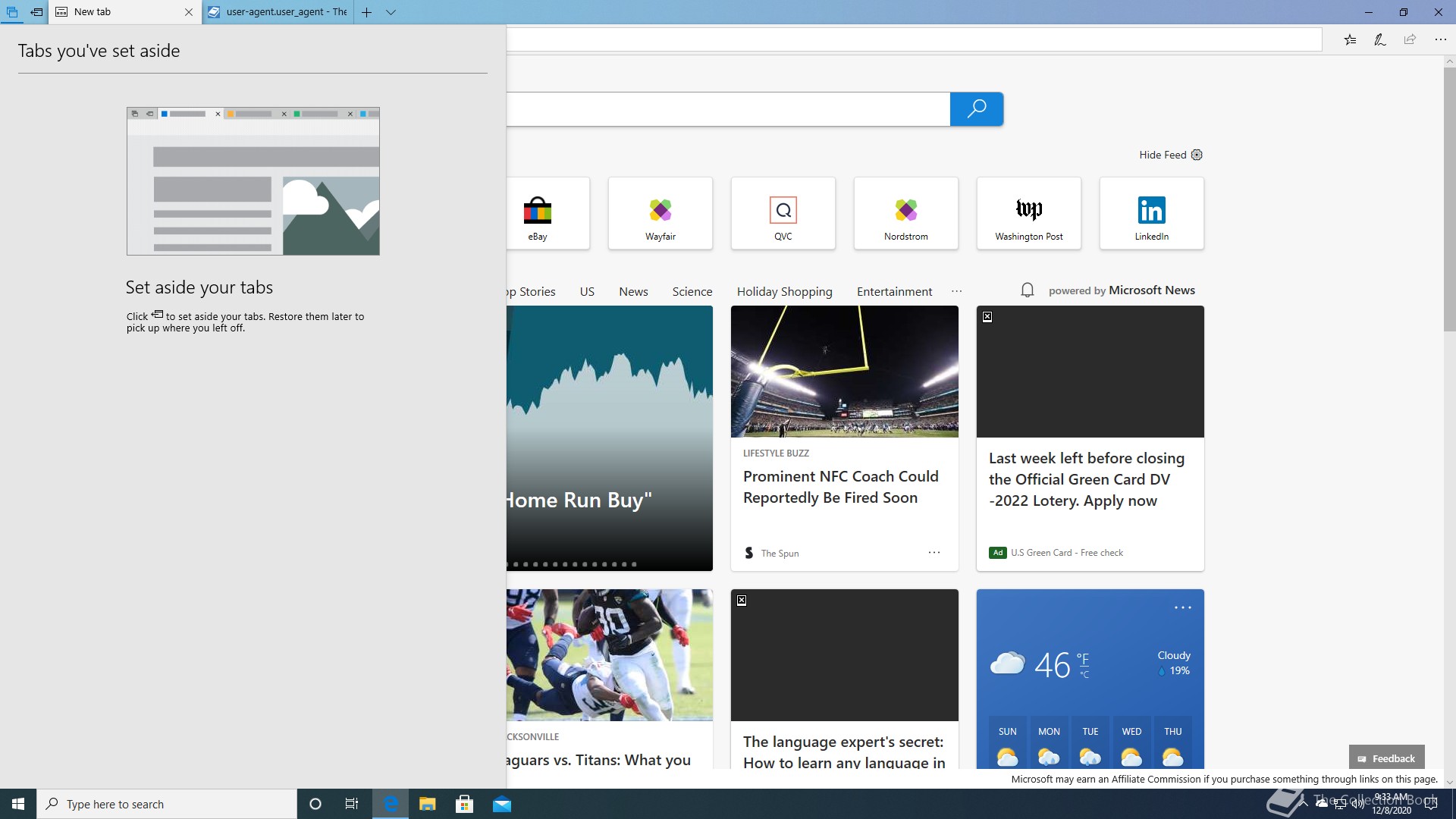Click the Share this page icon

(1410, 39)
